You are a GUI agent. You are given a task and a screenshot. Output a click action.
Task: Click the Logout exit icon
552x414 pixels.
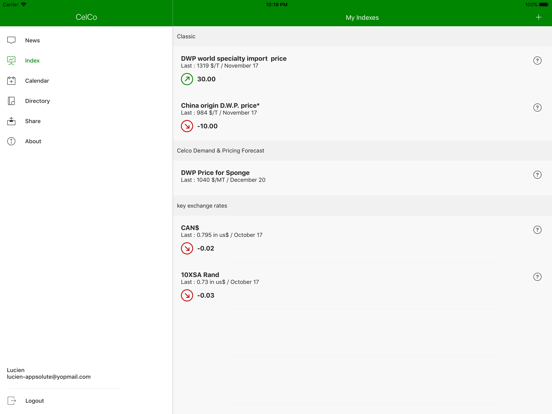11,401
